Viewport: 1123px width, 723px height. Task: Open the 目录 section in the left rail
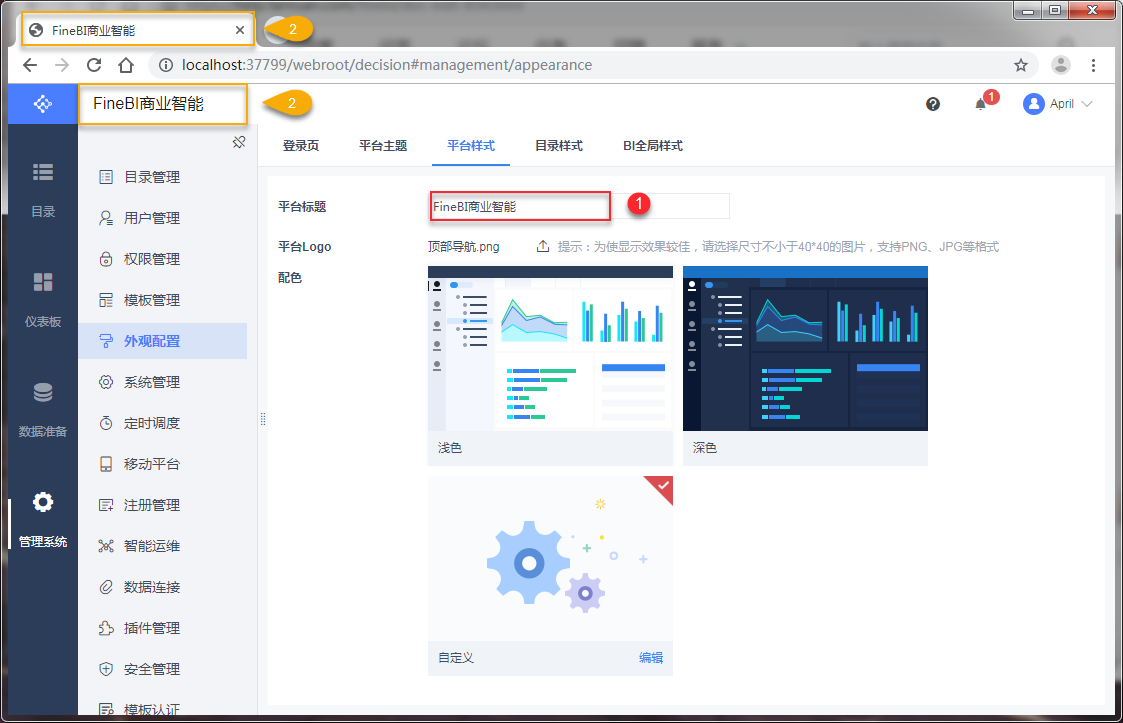click(43, 190)
